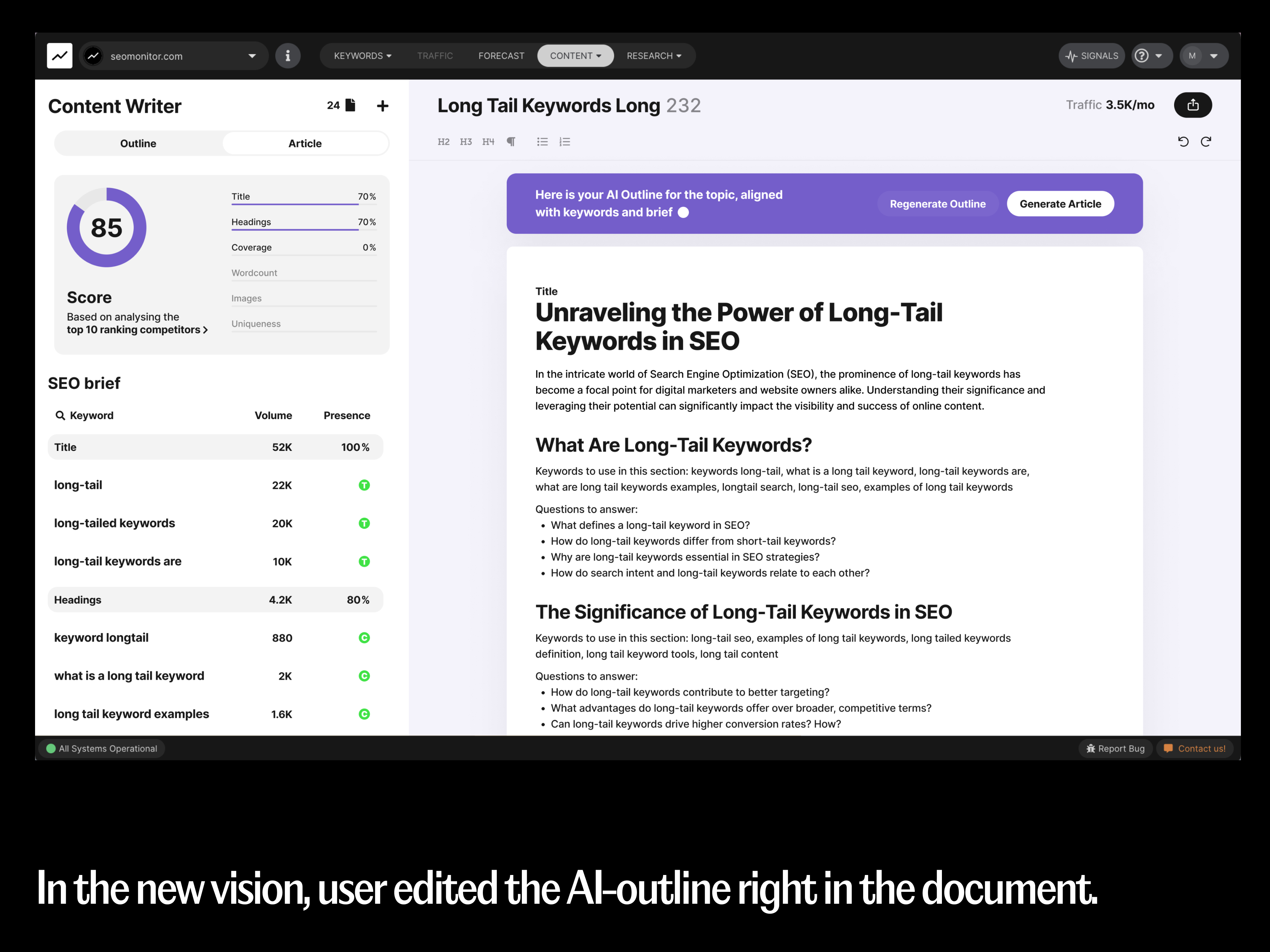Insert a numbered list

pyautogui.click(x=565, y=142)
